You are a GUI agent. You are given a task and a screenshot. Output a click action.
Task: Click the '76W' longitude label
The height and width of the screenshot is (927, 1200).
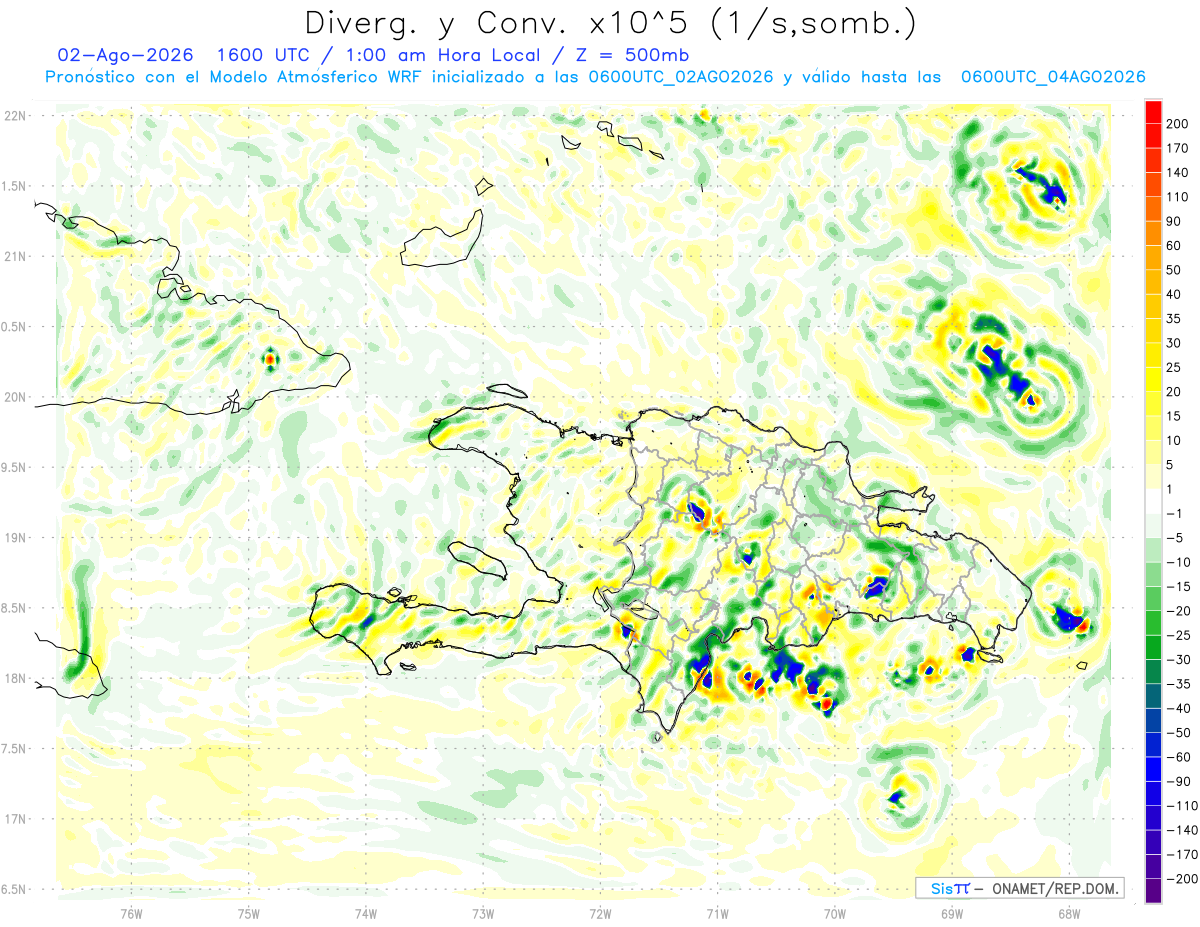[131, 913]
